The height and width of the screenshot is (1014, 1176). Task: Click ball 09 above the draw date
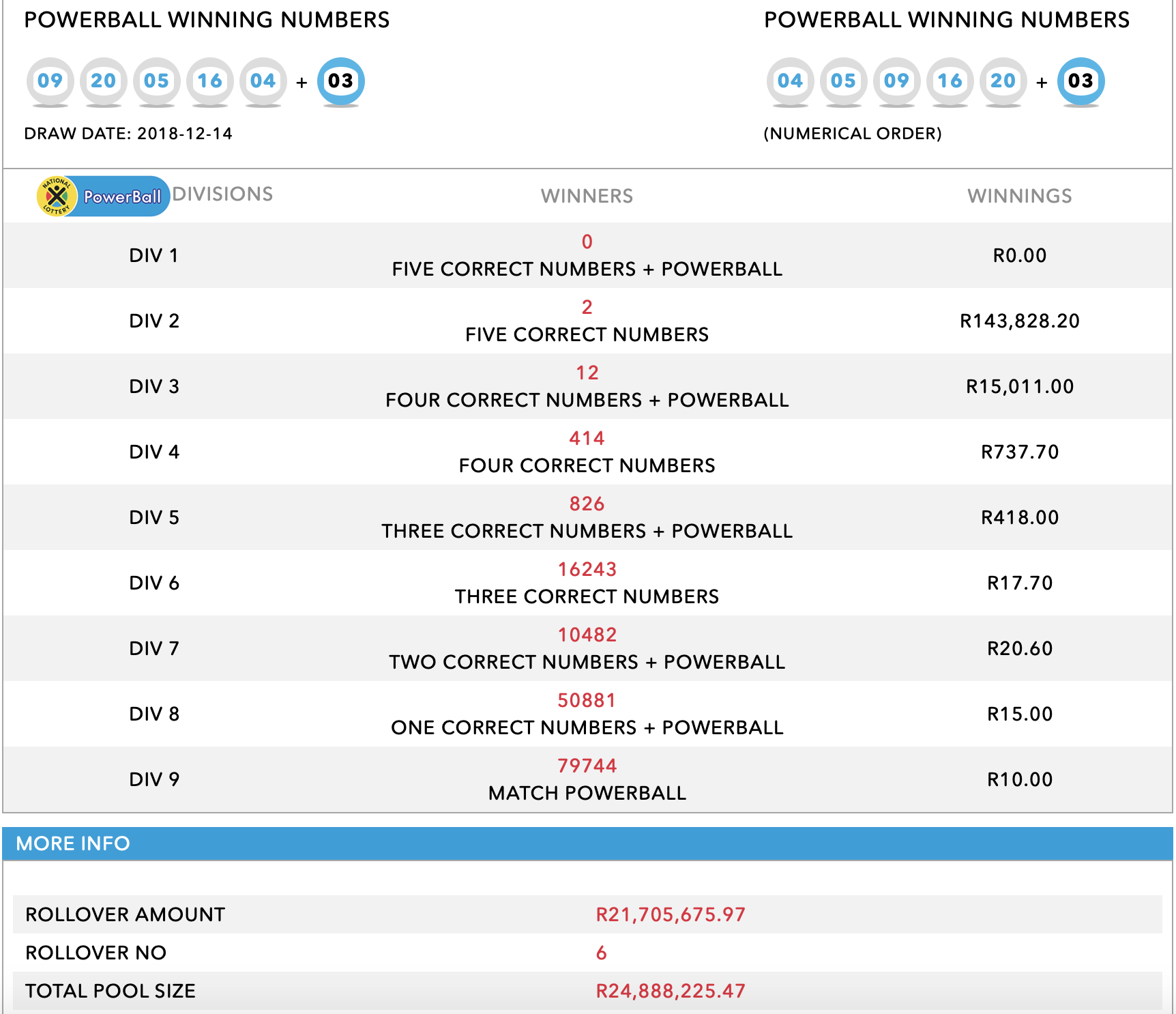(50, 81)
